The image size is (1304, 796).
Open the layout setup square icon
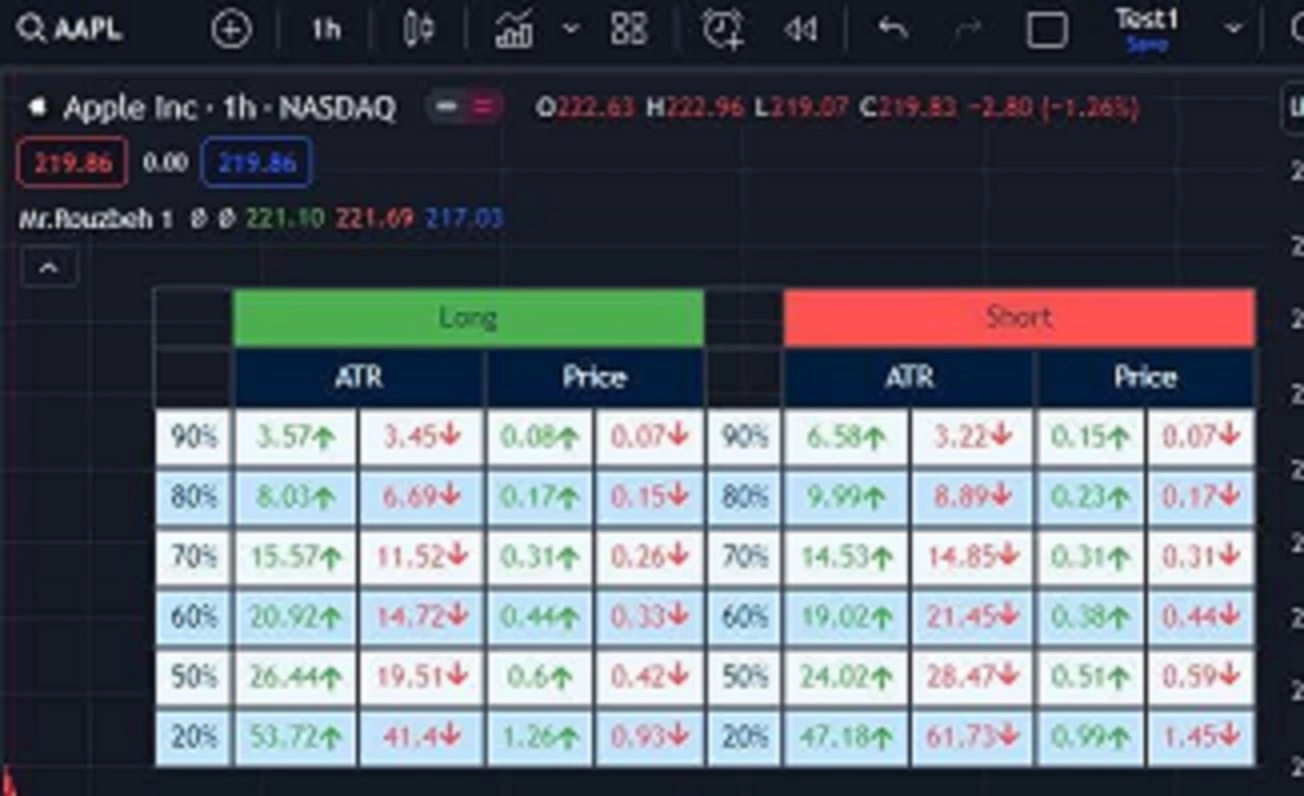(1046, 30)
